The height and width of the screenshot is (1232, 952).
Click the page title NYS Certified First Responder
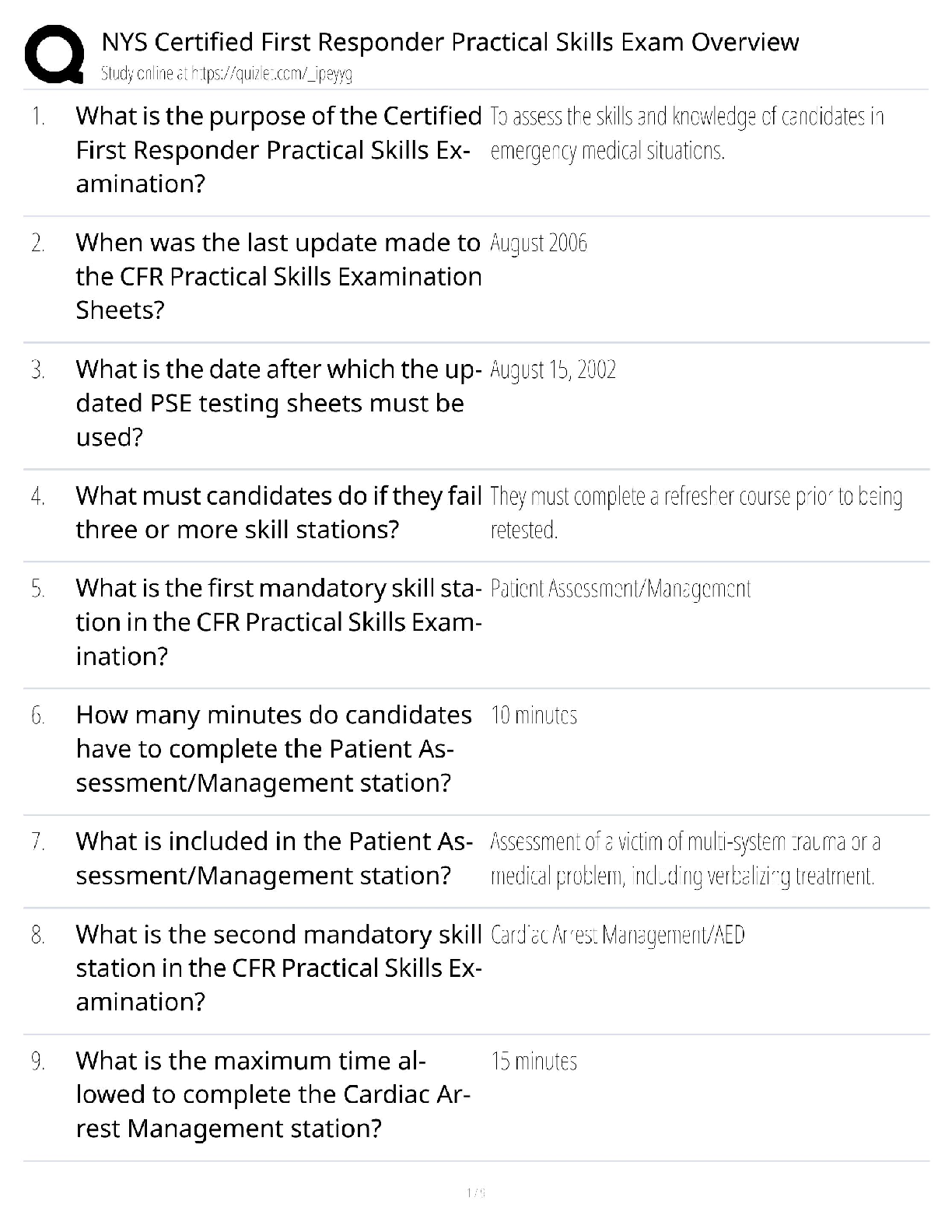click(450, 41)
